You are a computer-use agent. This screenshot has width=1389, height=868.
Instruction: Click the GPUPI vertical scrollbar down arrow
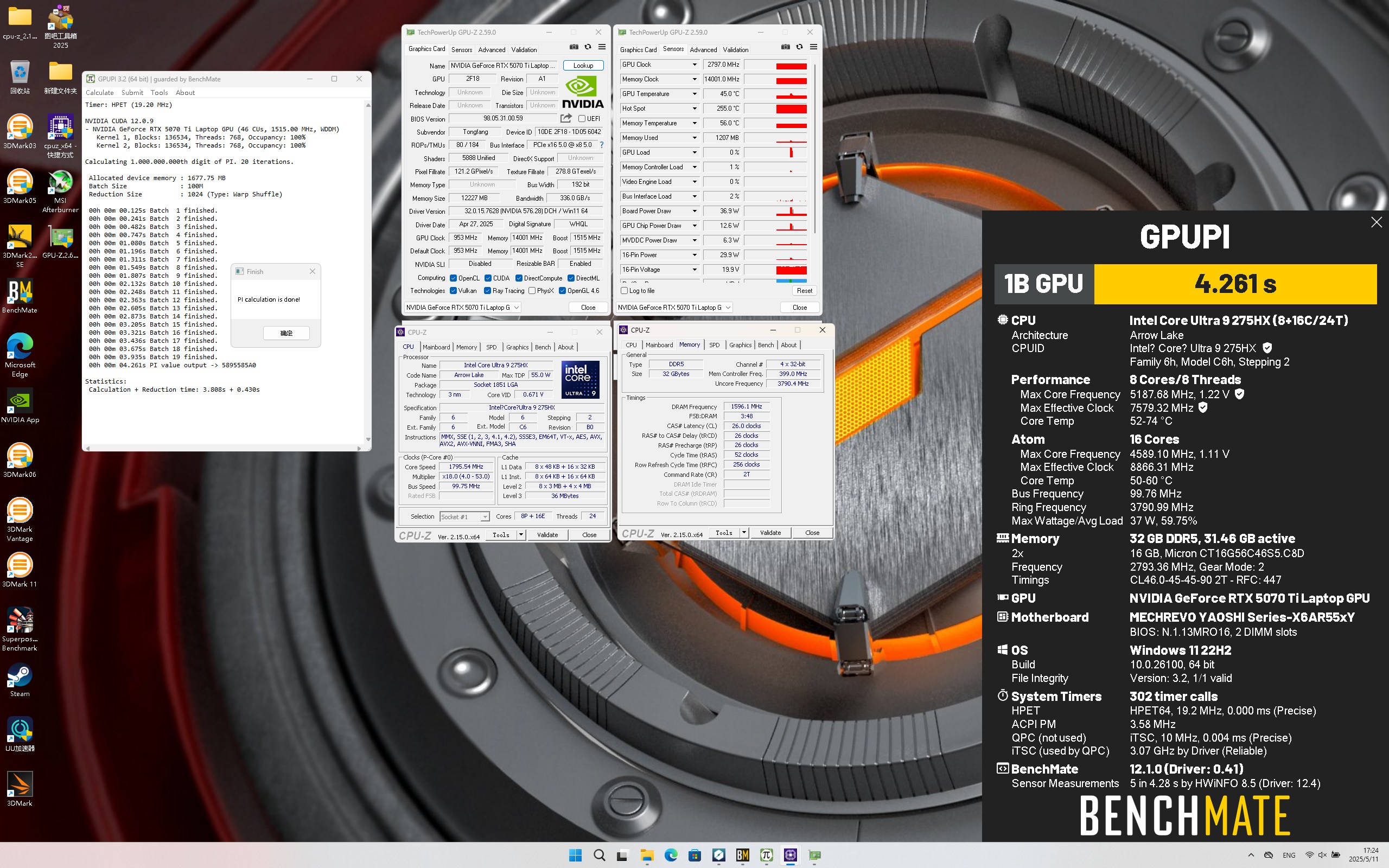tap(368, 440)
